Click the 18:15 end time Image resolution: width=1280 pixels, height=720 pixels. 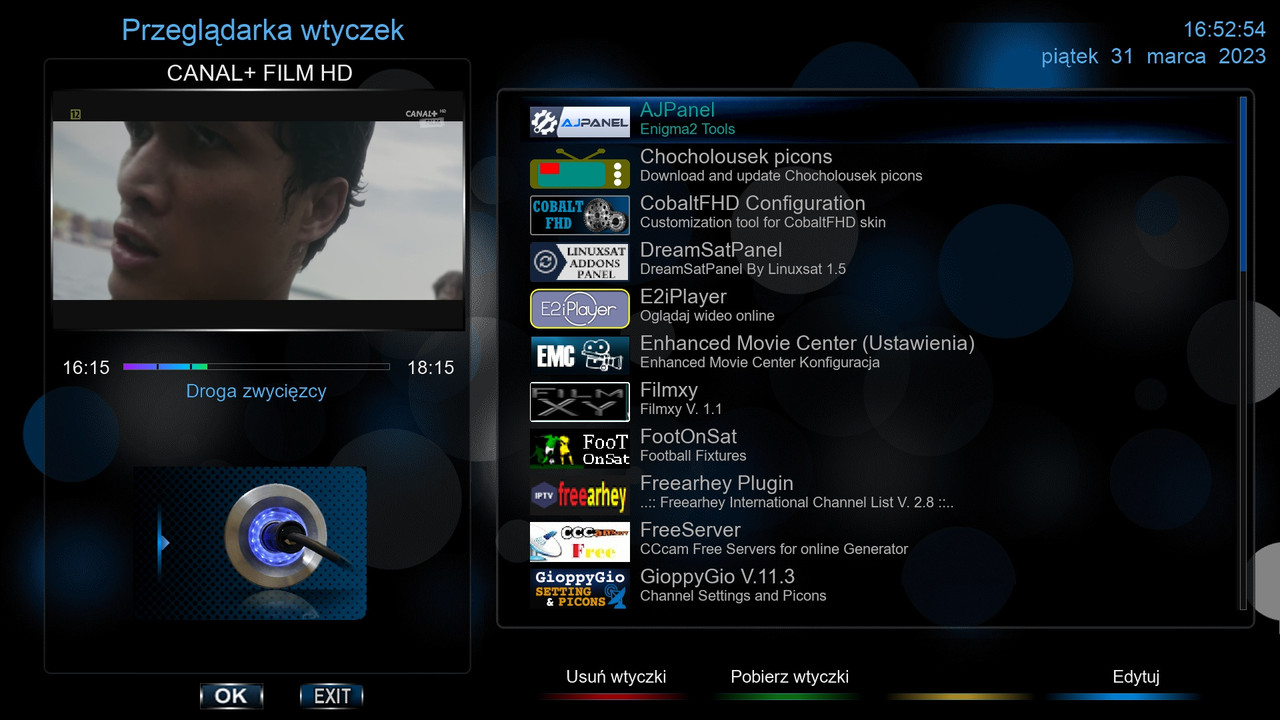[x=431, y=368]
